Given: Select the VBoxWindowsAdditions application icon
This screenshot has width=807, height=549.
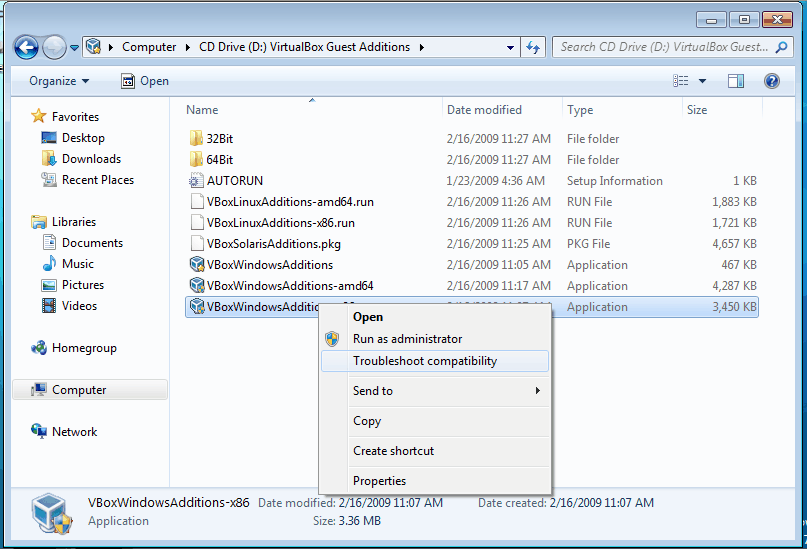Looking at the screenshot, I should [197, 264].
